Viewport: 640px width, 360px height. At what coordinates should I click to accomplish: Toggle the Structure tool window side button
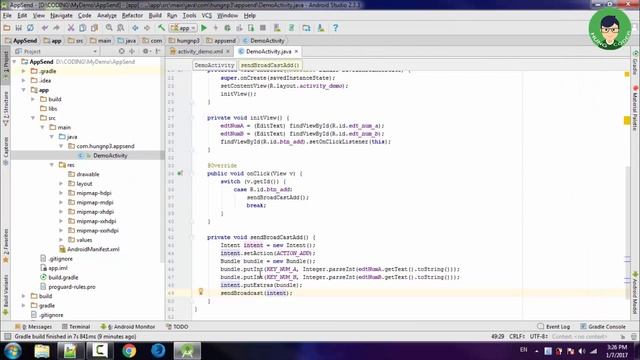pyautogui.click(x=6, y=108)
